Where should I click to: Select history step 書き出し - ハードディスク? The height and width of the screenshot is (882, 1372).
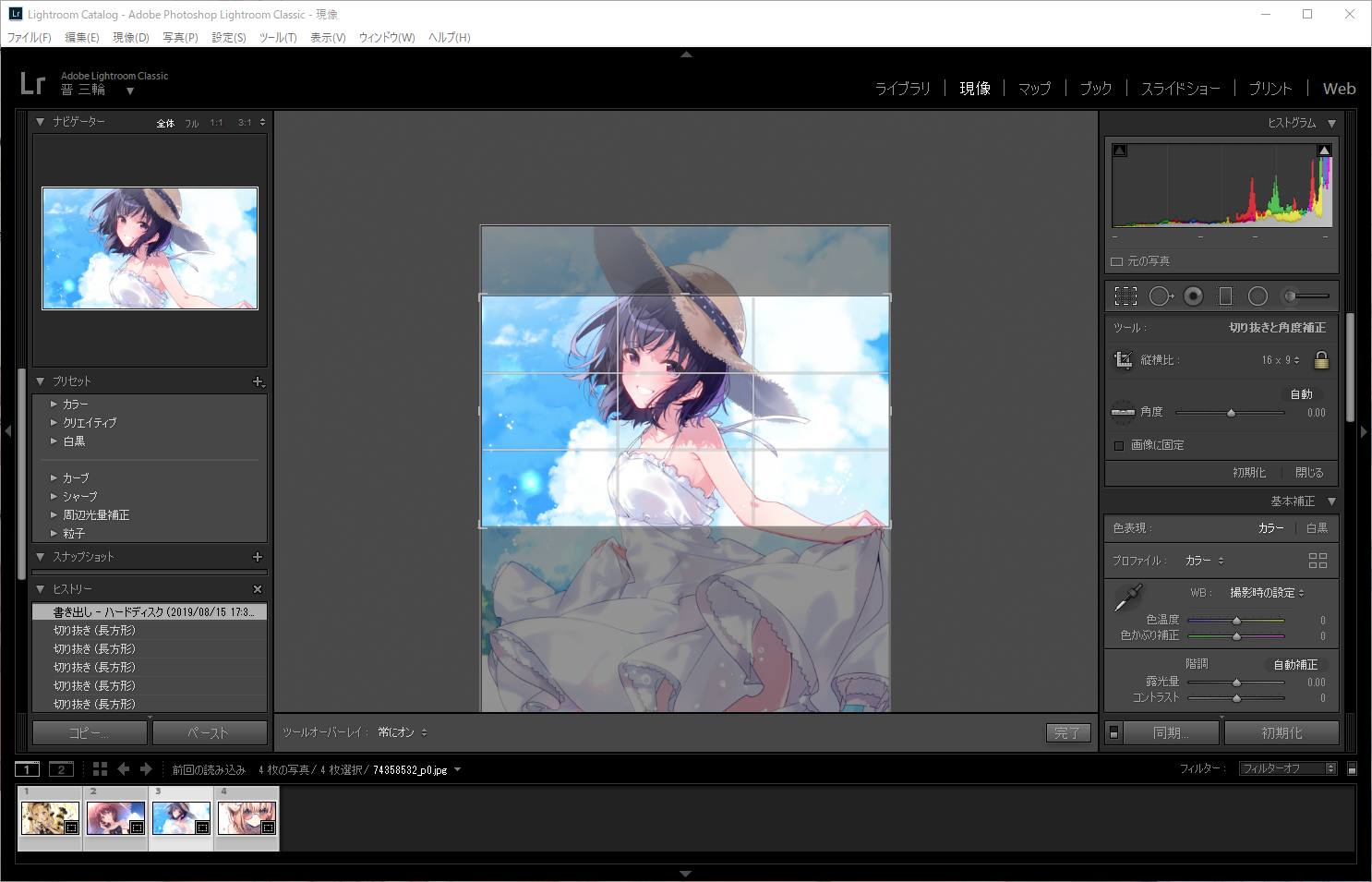tap(150, 611)
